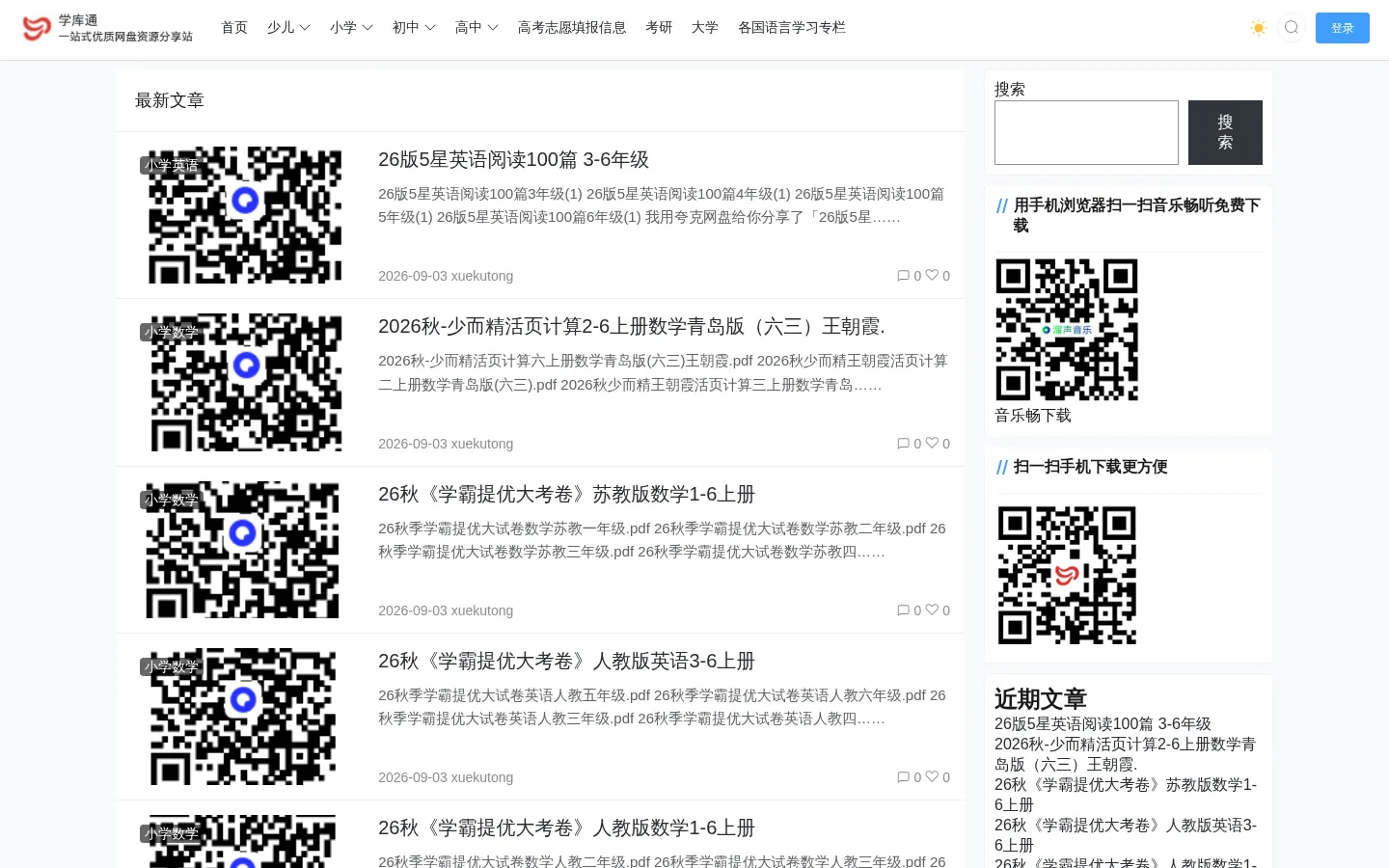Open article 26秋《学霸提优大考卷》苏教版数学1-6上册 title
The image size is (1389, 868).
(x=566, y=494)
